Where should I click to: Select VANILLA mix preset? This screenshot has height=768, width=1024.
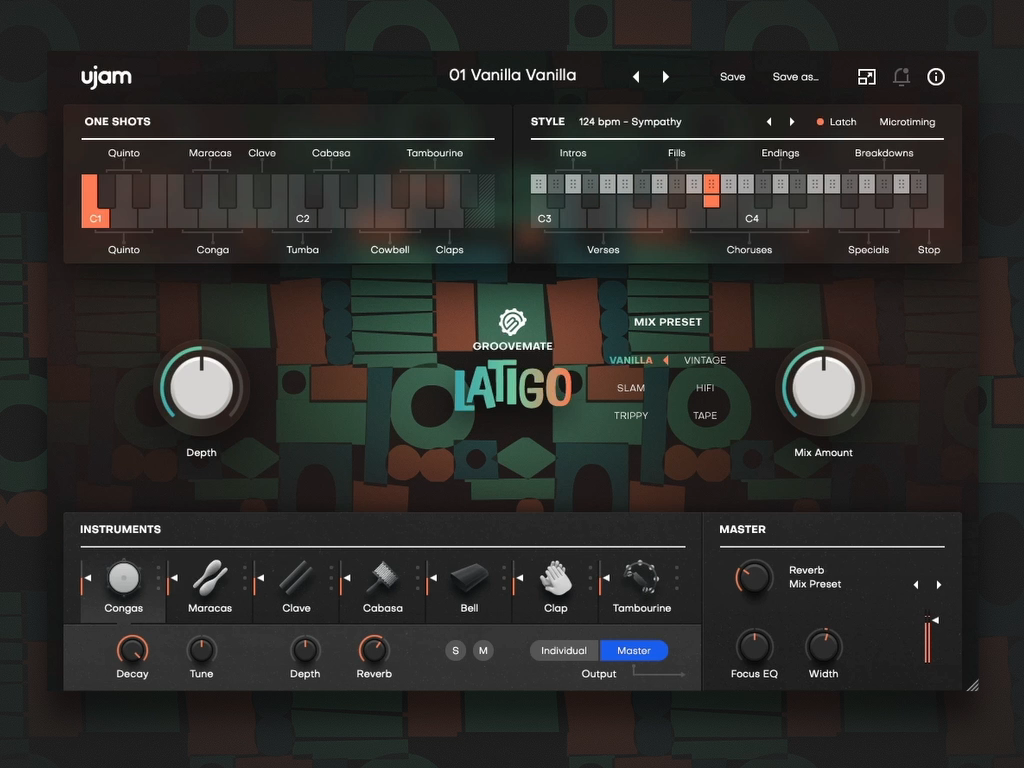(x=631, y=360)
